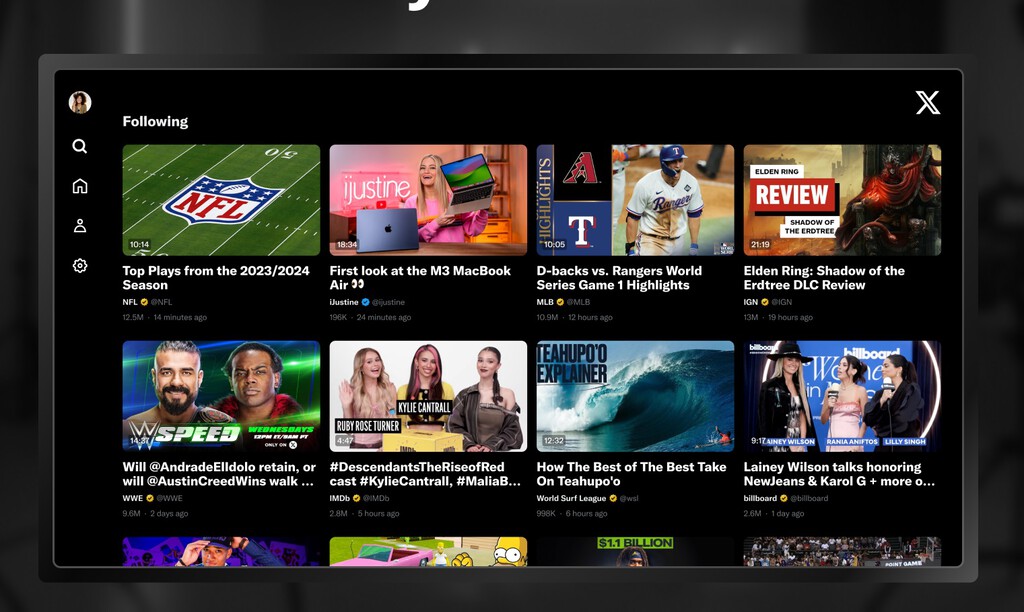The width and height of the screenshot is (1024, 612).
Task: Click the "12.5M · 14 minutes ago" stats
Action: pyautogui.click(x=165, y=317)
